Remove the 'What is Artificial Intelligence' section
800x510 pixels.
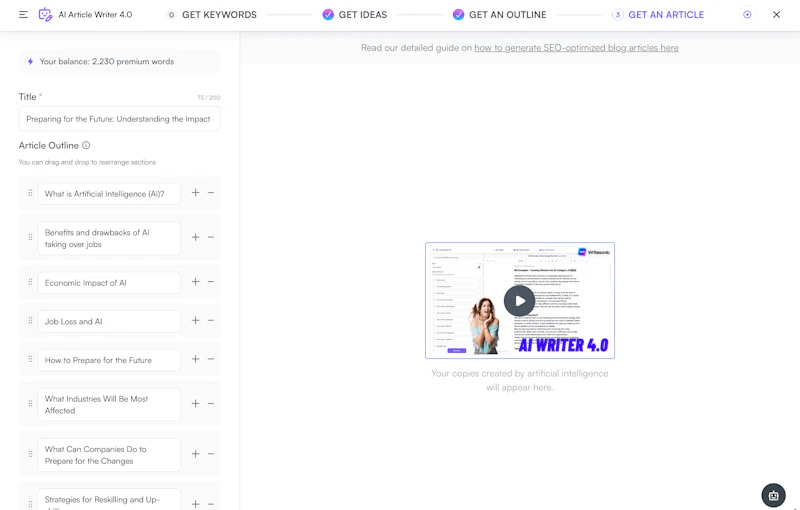click(x=211, y=193)
